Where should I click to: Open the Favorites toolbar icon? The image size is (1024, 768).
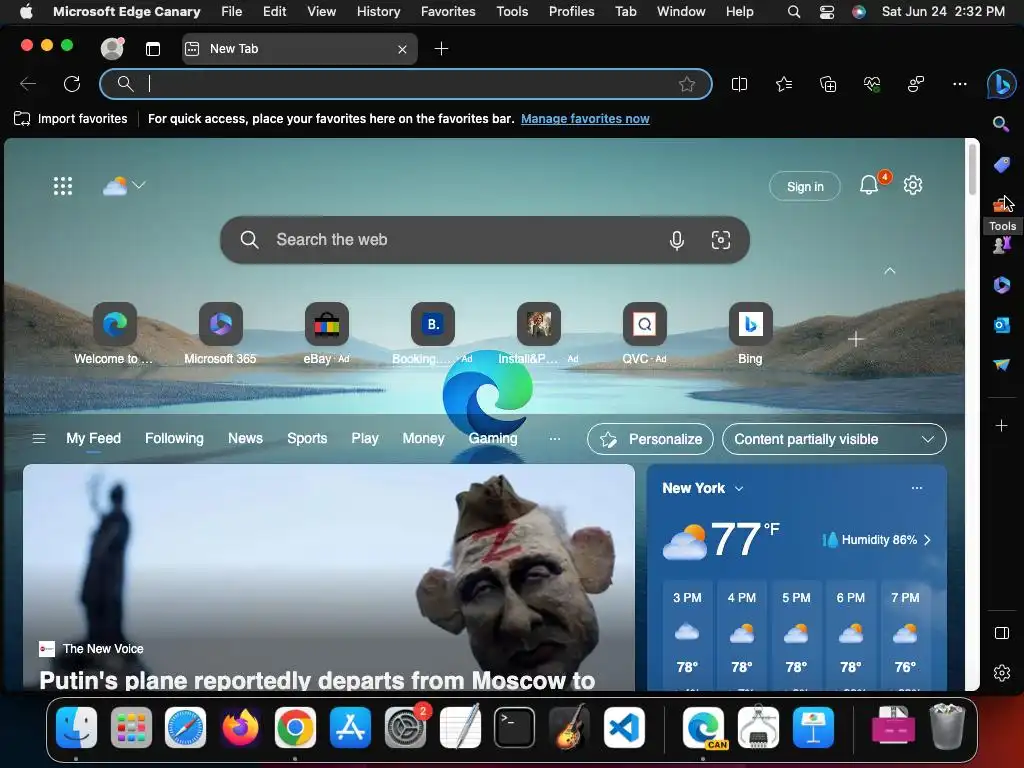tap(784, 84)
